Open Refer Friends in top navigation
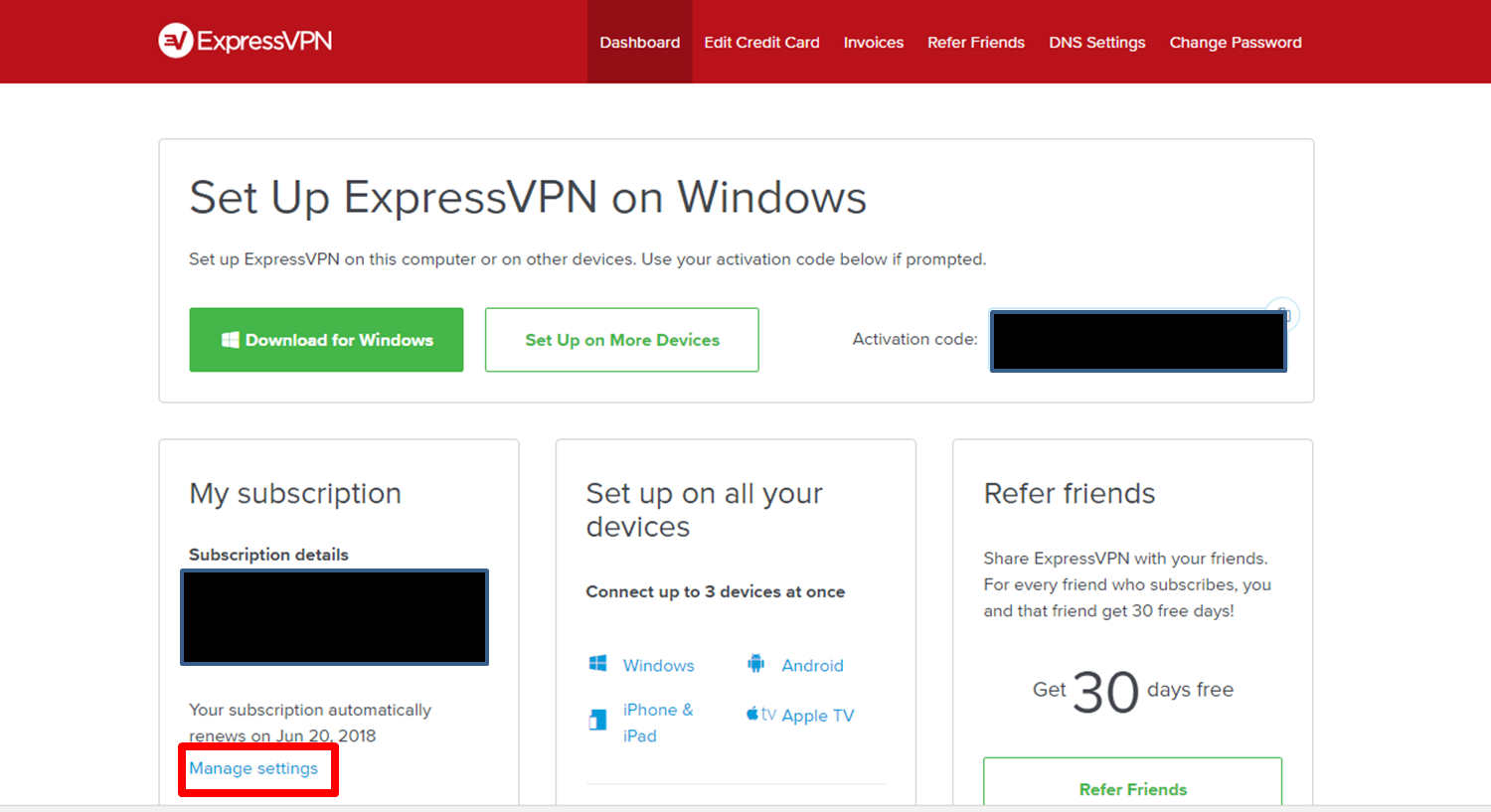The width and height of the screenshot is (1491, 812). (976, 42)
